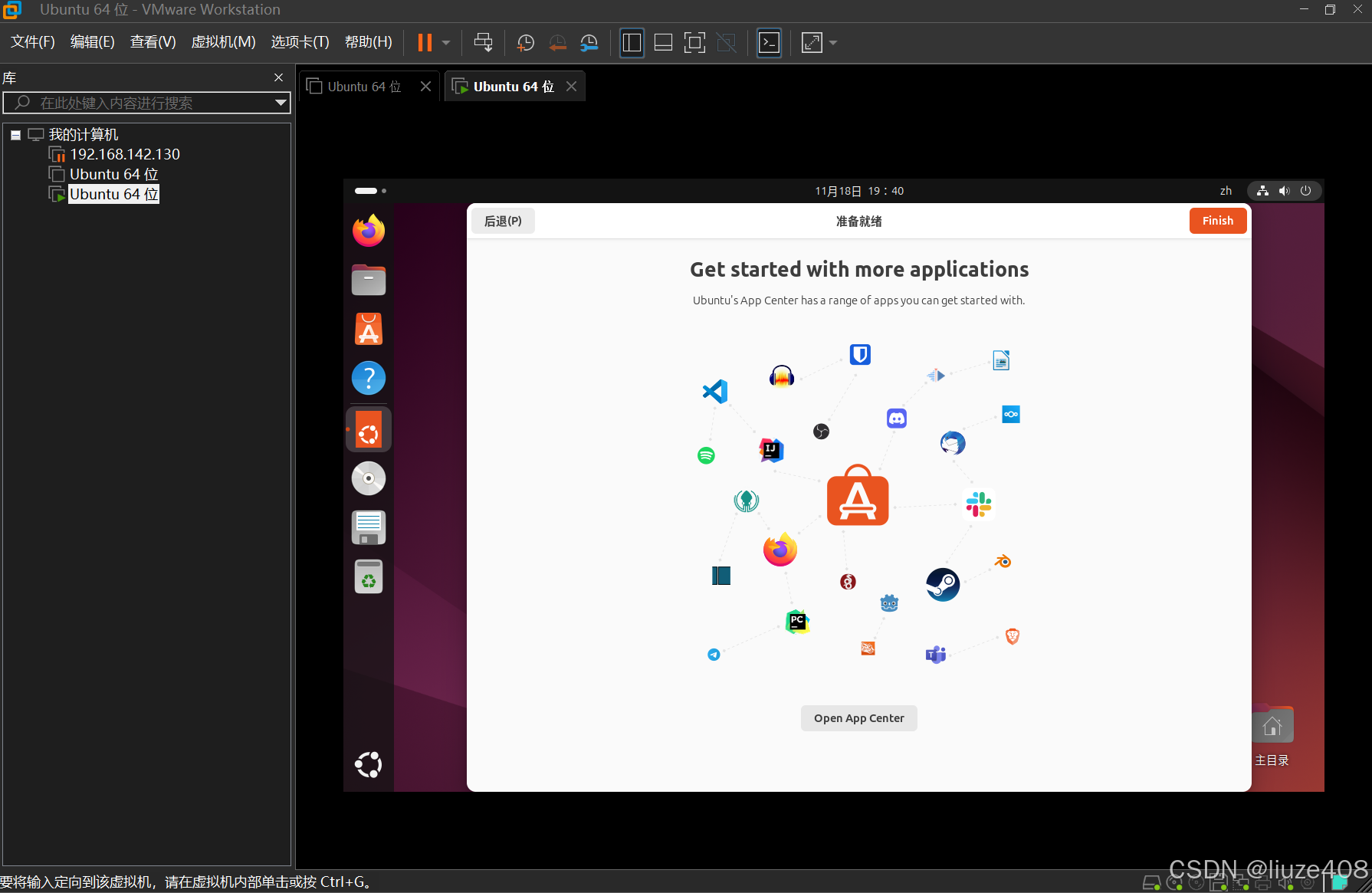The width and height of the screenshot is (1372, 893).
Task: Click the PyCharm icon in illustration
Action: pyautogui.click(x=797, y=621)
